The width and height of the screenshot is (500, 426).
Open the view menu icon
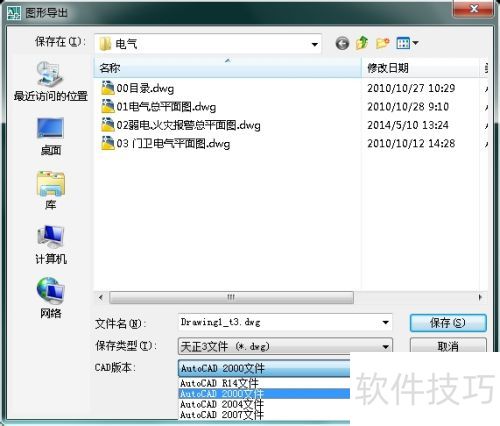[407, 43]
